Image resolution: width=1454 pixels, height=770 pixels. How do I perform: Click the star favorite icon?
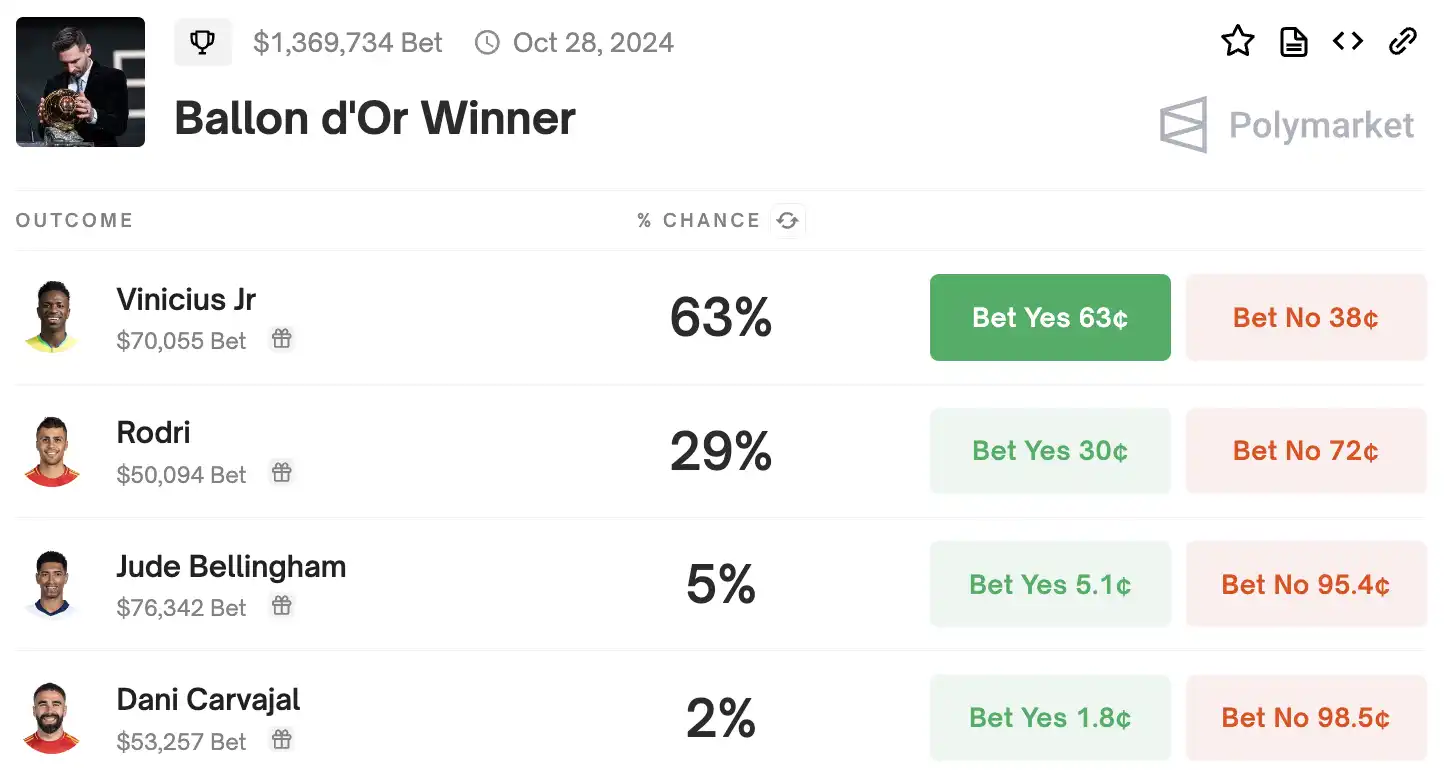(1238, 42)
